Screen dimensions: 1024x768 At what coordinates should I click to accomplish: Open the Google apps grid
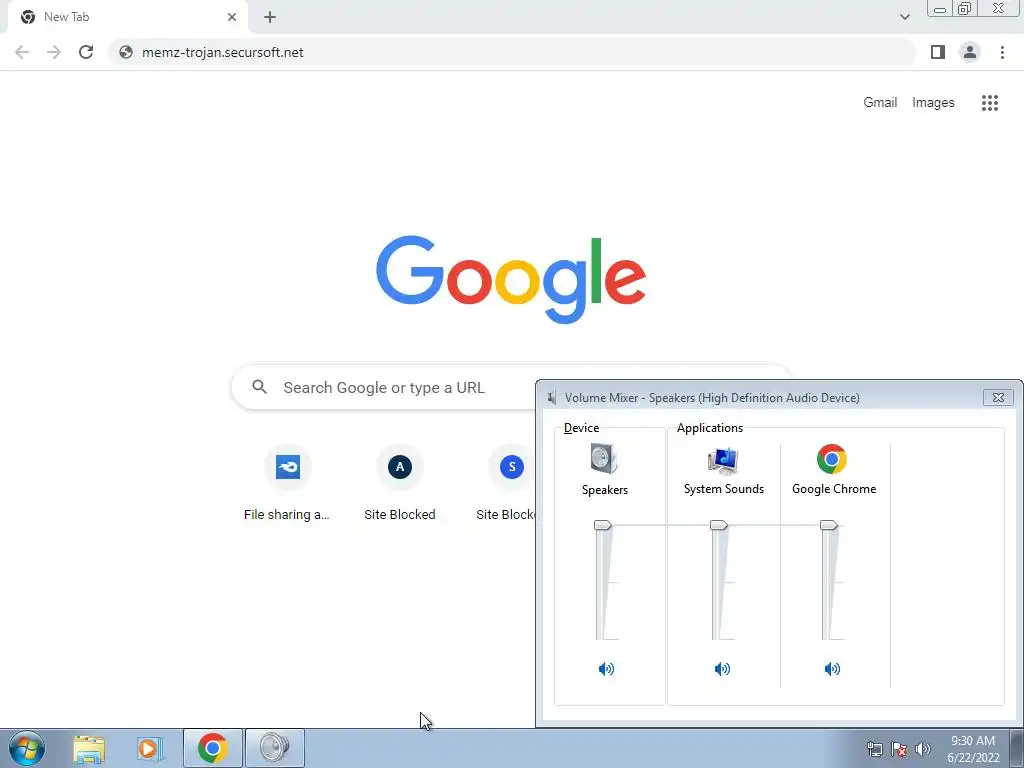coord(990,103)
